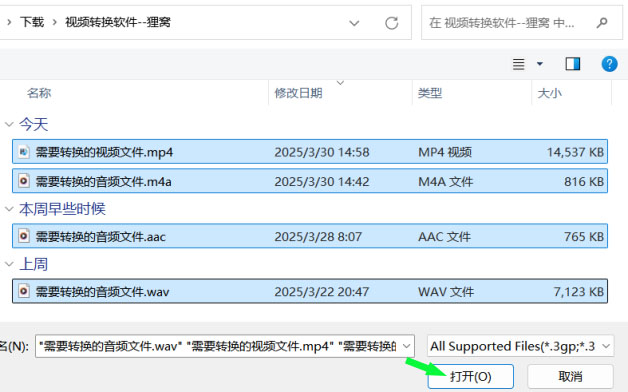The height and width of the screenshot is (392, 628).
Task: Open the blue help icon
Action: tap(609, 64)
